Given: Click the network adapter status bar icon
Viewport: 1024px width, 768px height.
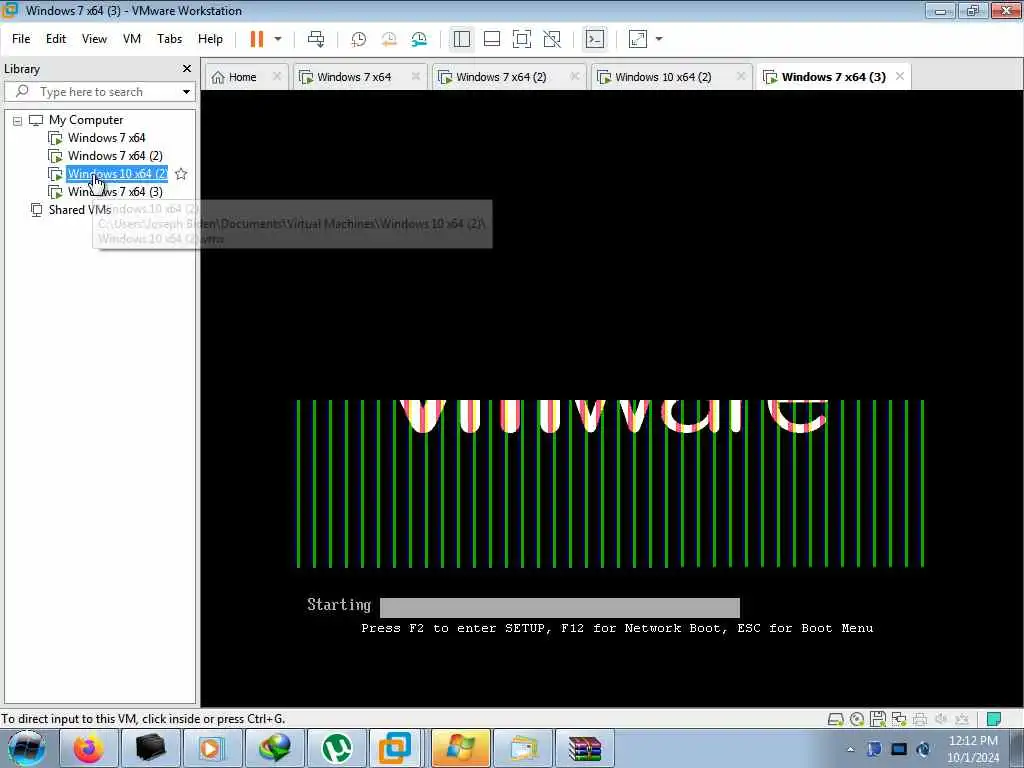Looking at the screenshot, I should 899,720.
